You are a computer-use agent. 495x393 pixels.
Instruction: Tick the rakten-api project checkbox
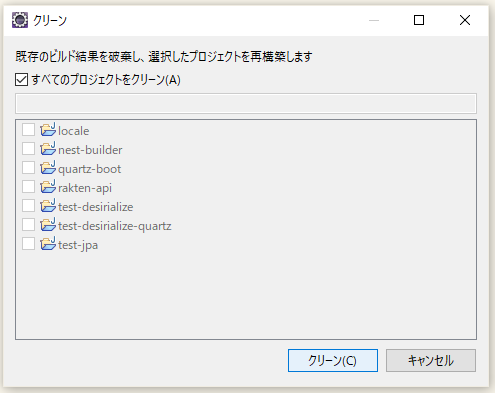click(x=28, y=187)
